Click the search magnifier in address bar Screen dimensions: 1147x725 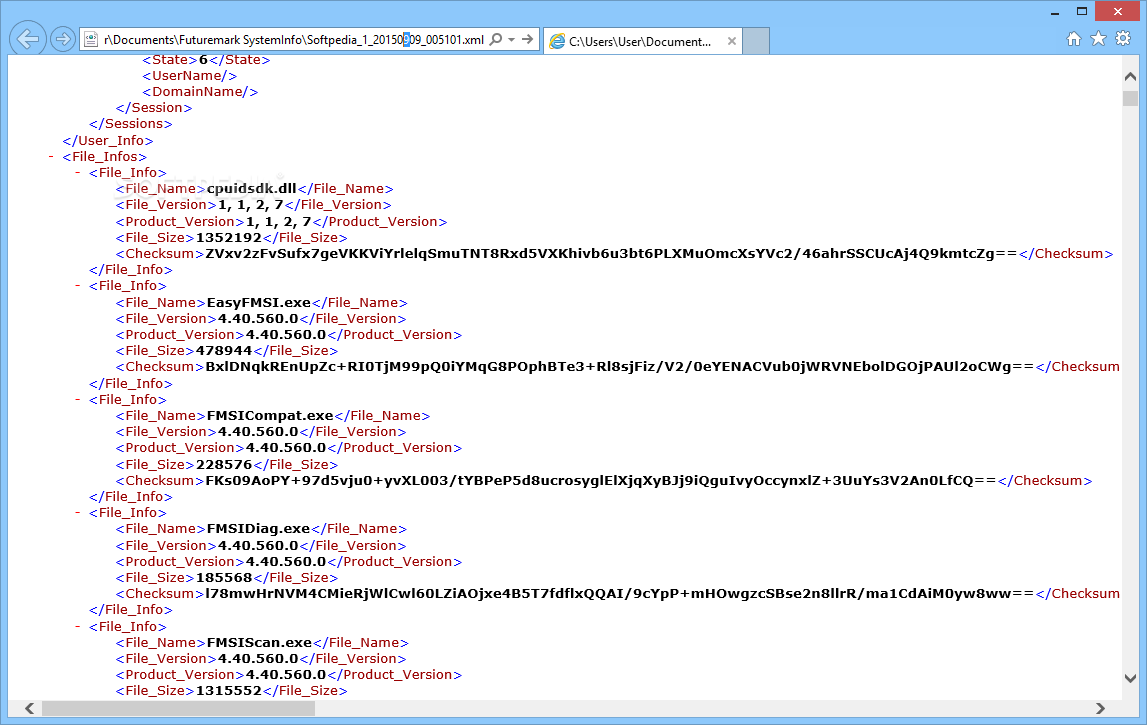(496, 40)
